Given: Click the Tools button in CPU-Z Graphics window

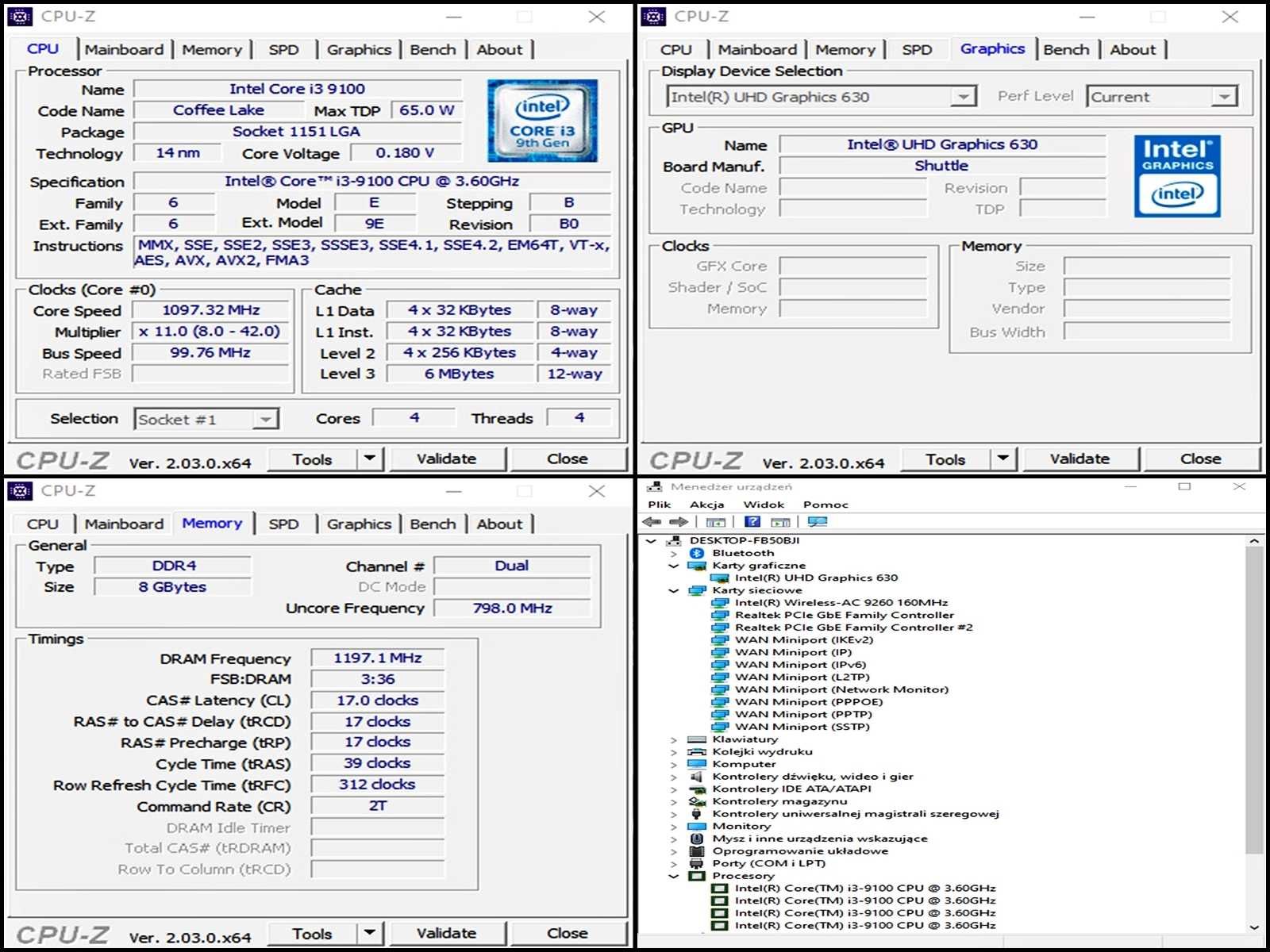Looking at the screenshot, I should [x=945, y=459].
